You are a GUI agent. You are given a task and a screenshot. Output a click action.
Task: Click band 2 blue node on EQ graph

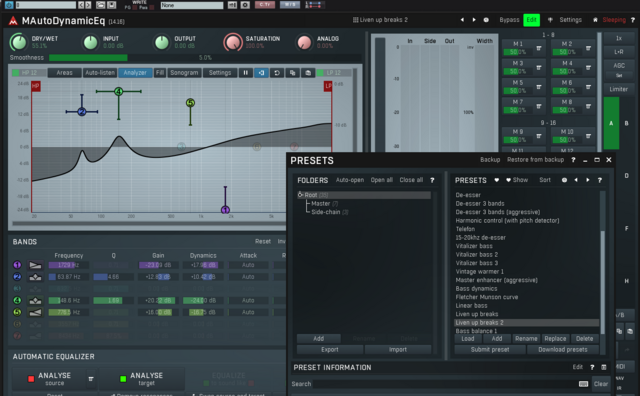(82, 111)
